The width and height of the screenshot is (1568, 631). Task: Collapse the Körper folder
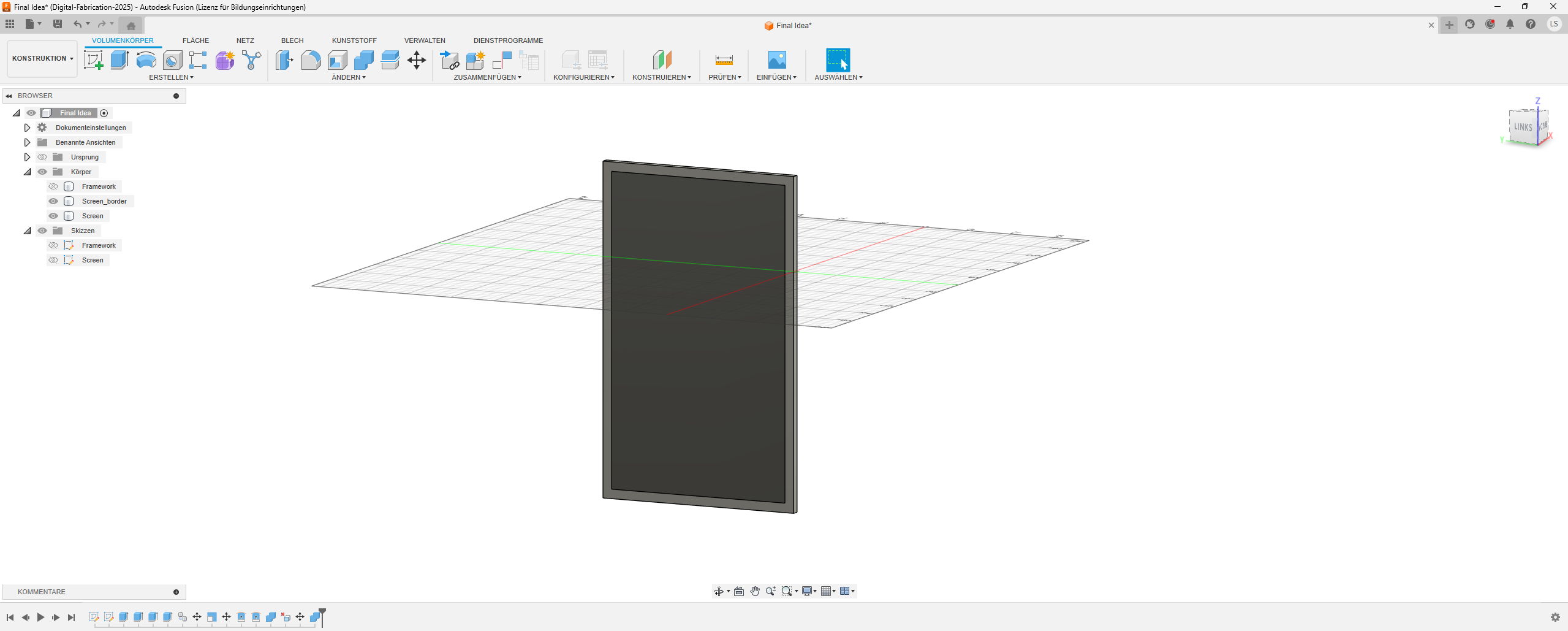[x=27, y=172]
